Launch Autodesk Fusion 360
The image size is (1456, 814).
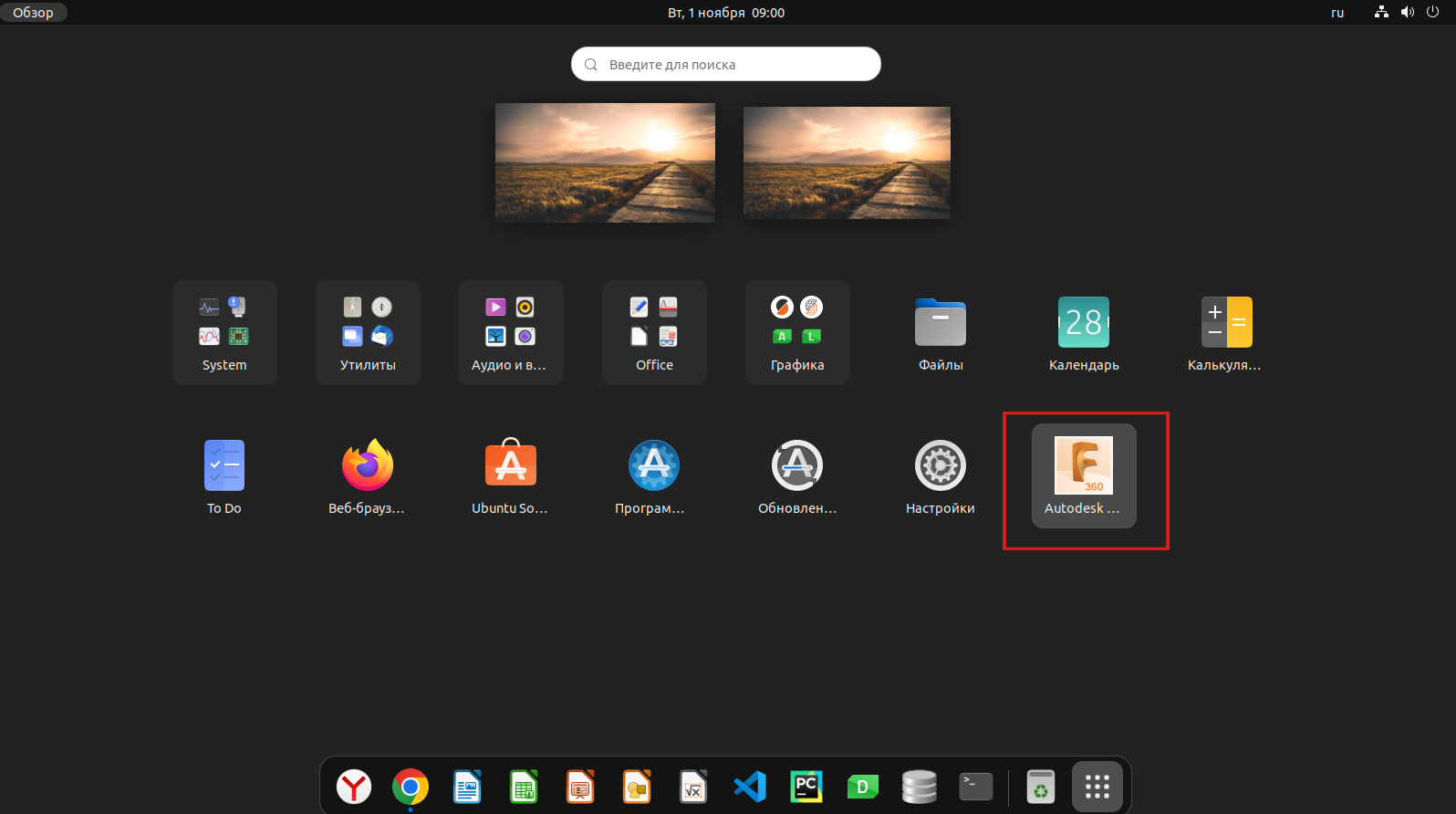point(1084,475)
